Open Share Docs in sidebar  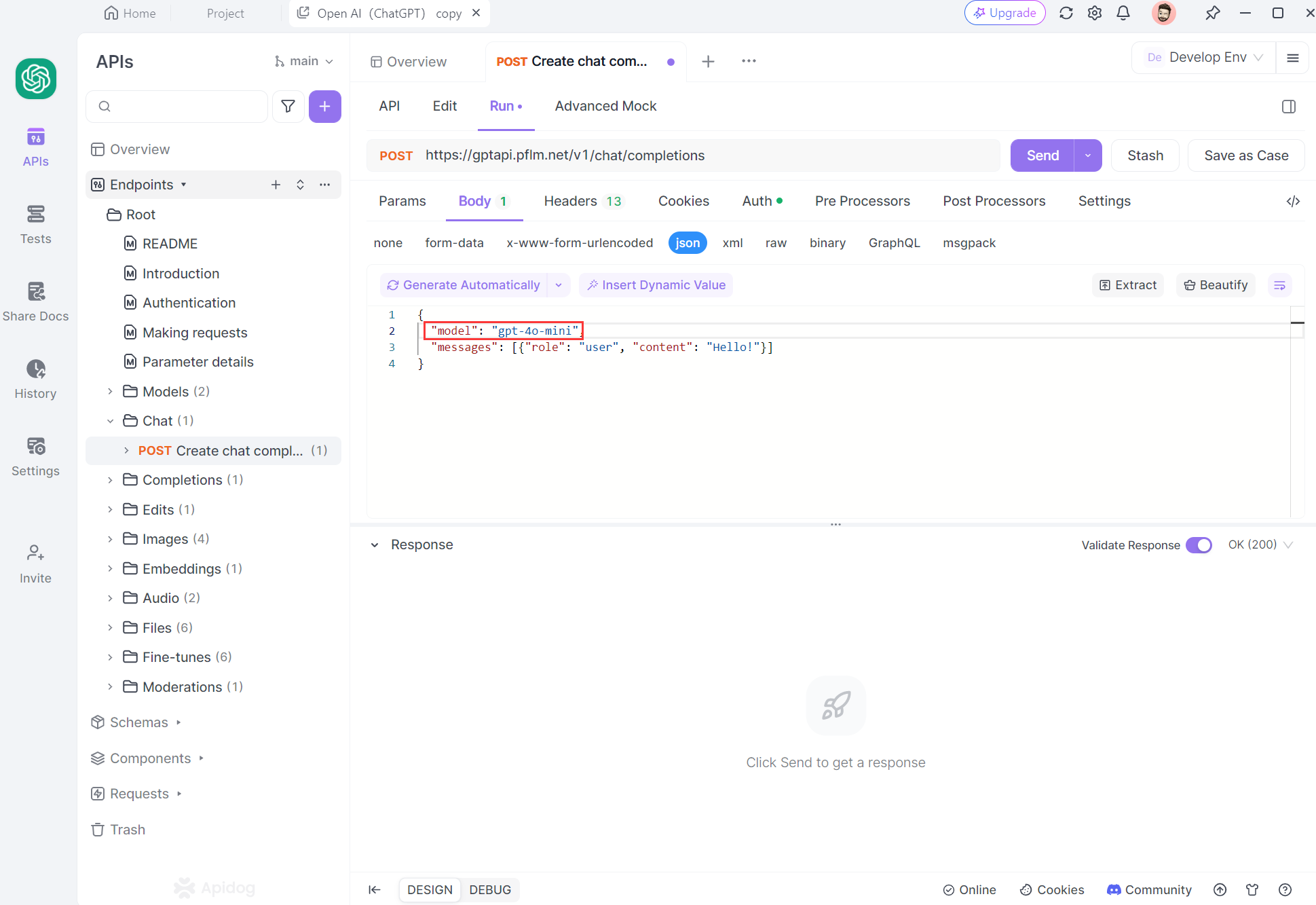click(35, 301)
